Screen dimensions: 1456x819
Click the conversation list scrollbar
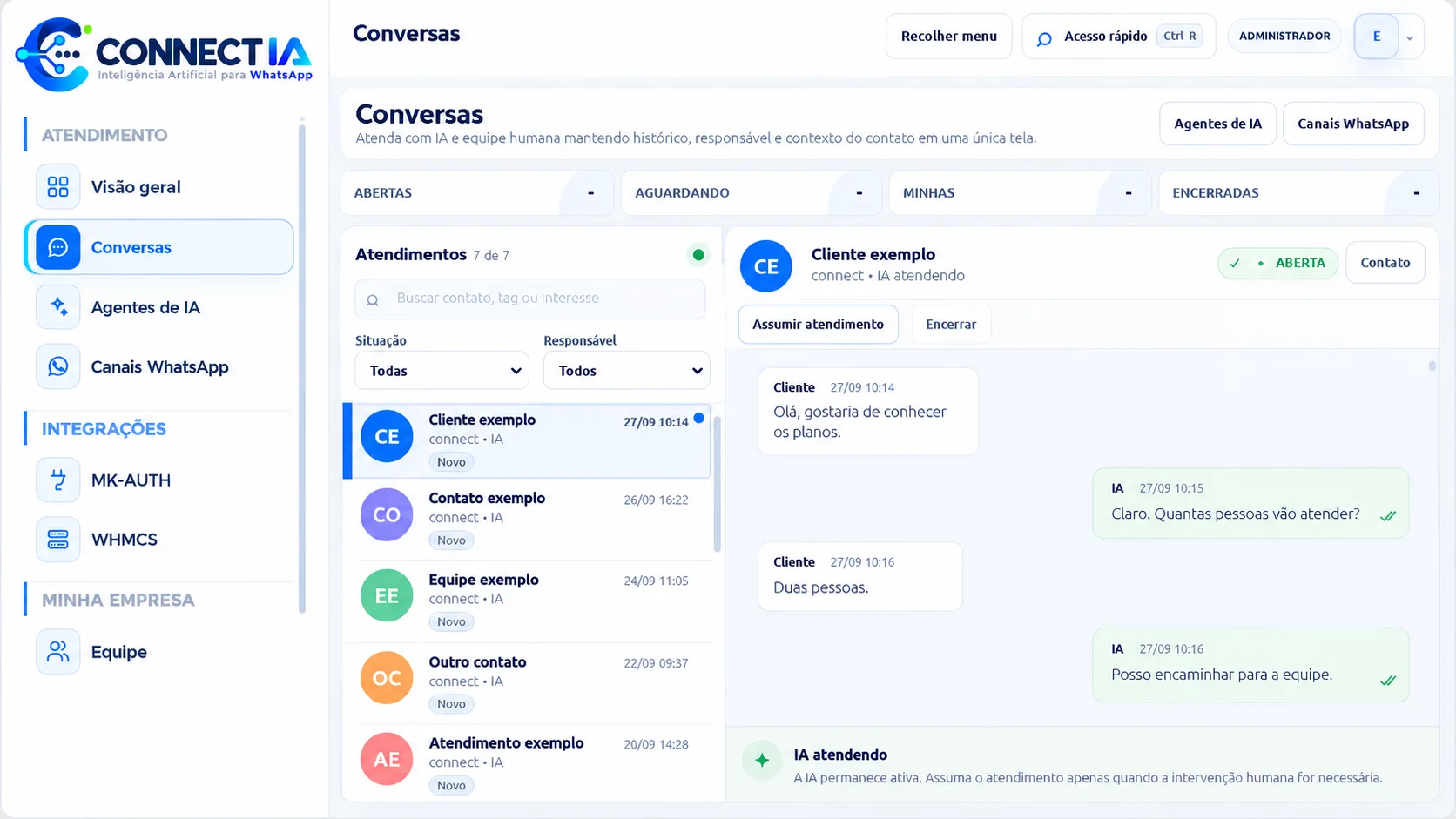718,484
